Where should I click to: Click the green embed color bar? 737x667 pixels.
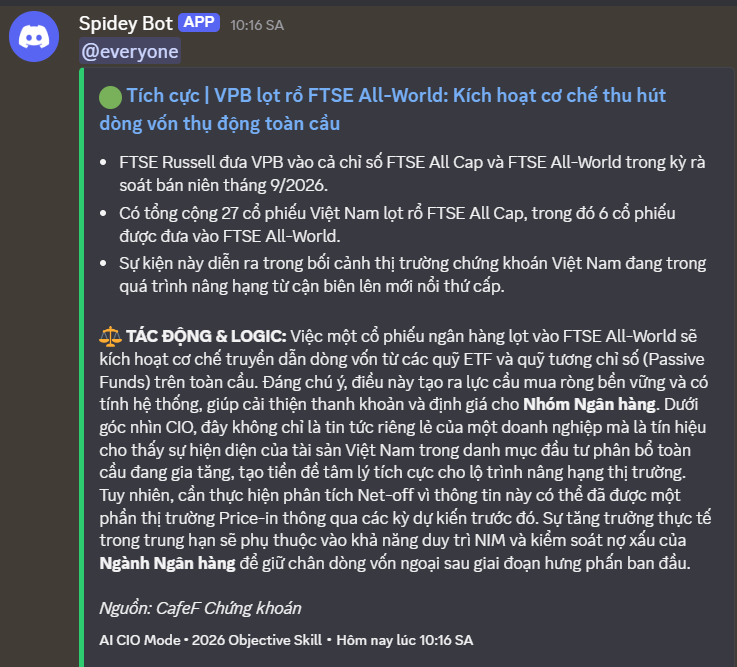pyautogui.click(x=82, y=367)
